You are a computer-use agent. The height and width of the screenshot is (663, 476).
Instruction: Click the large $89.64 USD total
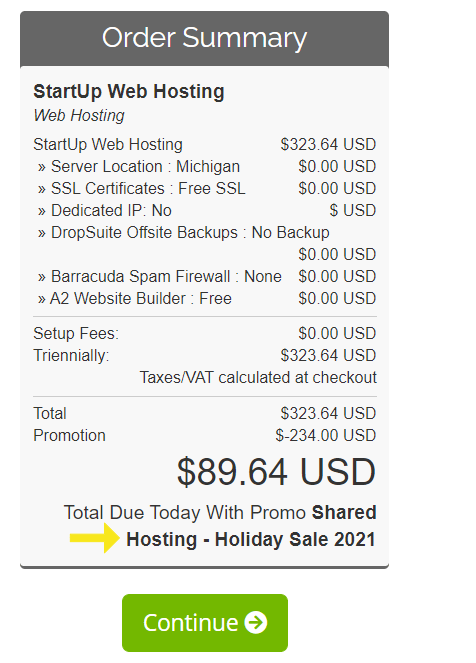(x=276, y=471)
